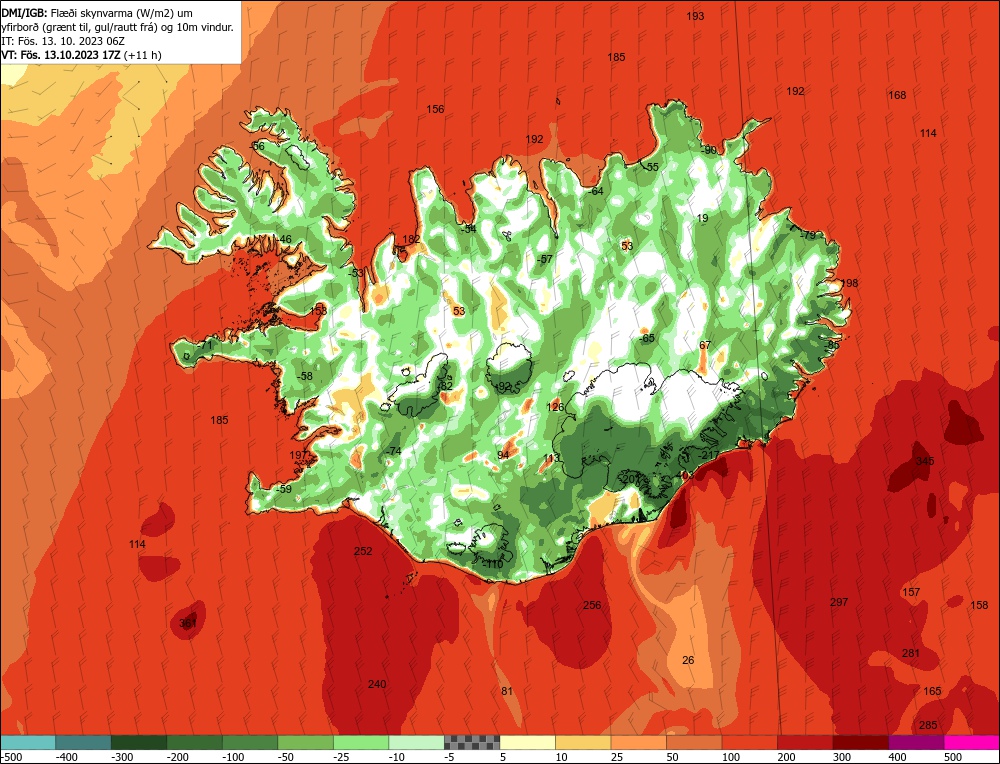Select the flux value '256' south of Iceland

point(592,605)
